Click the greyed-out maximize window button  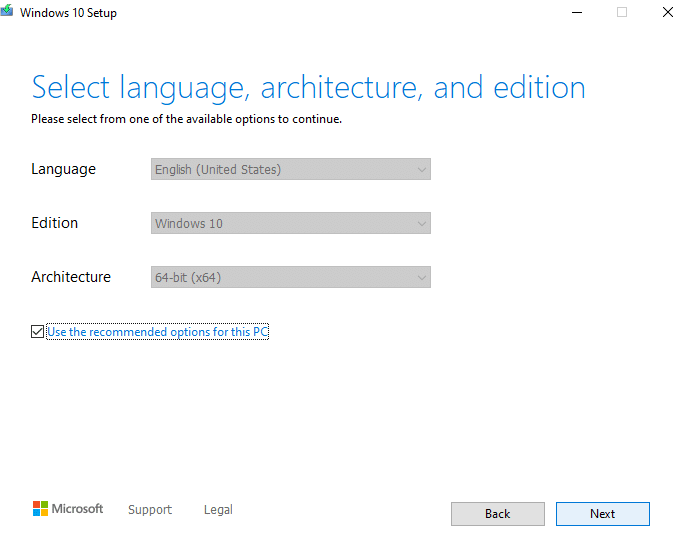pyautogui.click(x=622, y=12)
